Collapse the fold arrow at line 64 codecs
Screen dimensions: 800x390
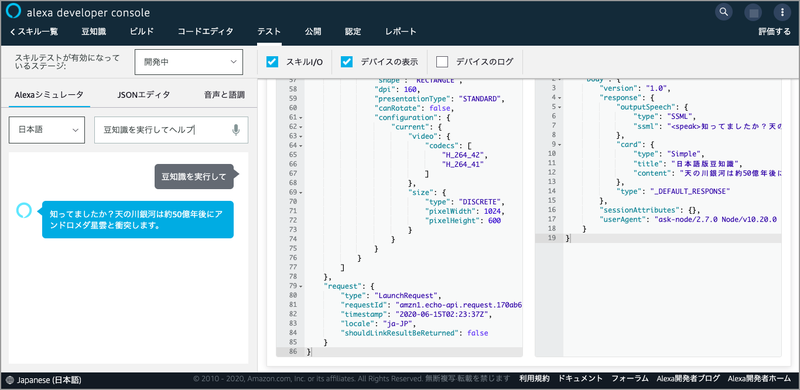(x=301, y=145)
